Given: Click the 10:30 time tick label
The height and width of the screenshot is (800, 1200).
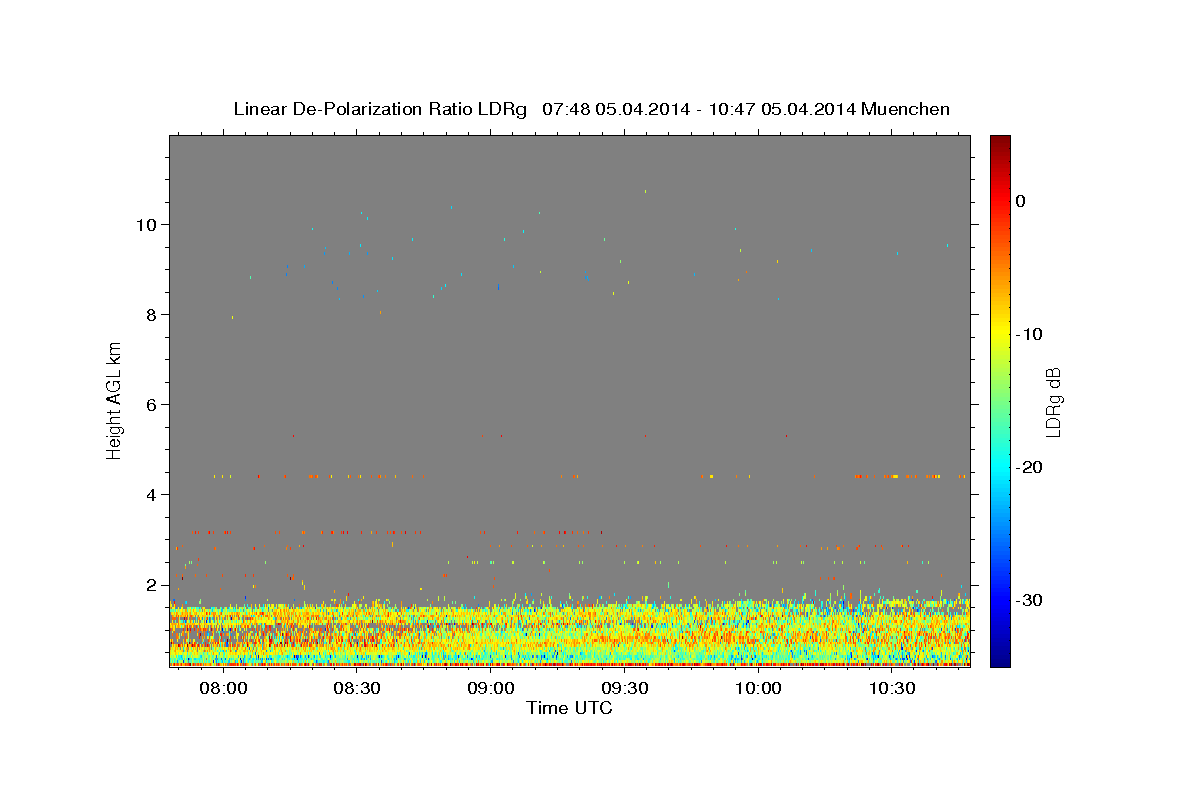Looking at the screenshot, I should [892, 689].
